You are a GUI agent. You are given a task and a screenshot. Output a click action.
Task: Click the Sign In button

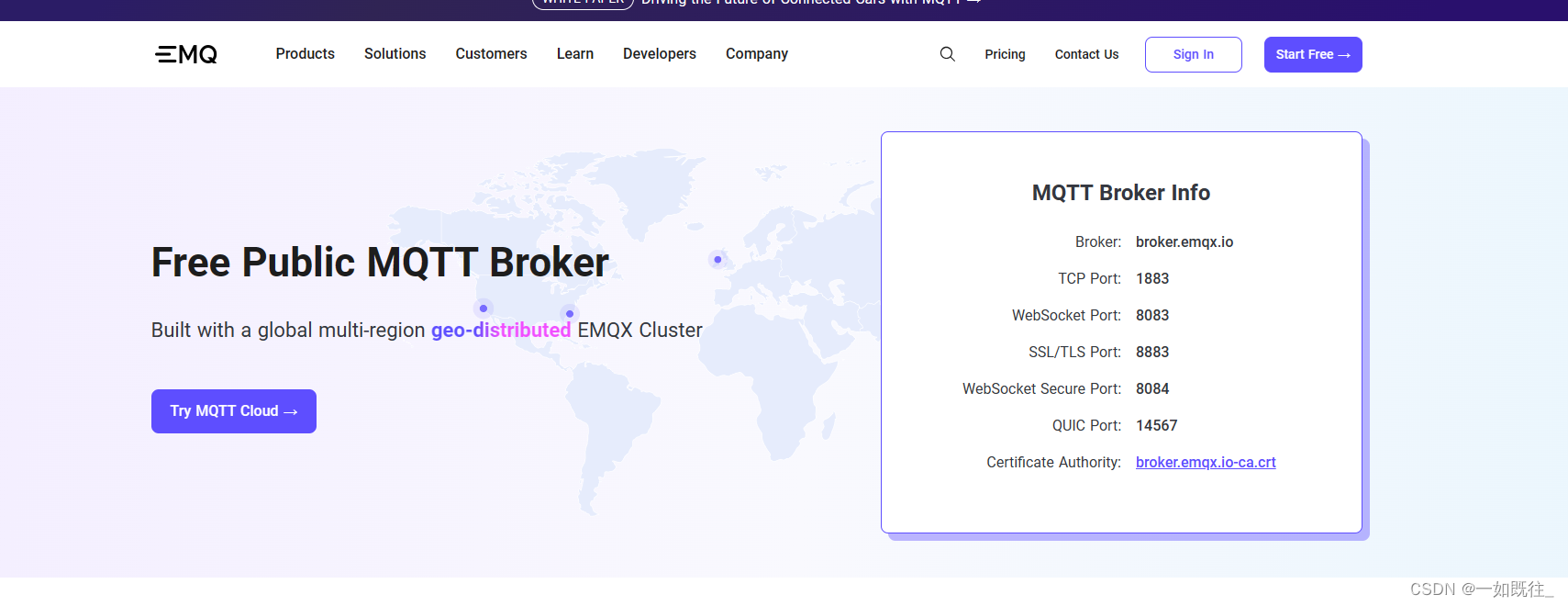(1194, 54)
